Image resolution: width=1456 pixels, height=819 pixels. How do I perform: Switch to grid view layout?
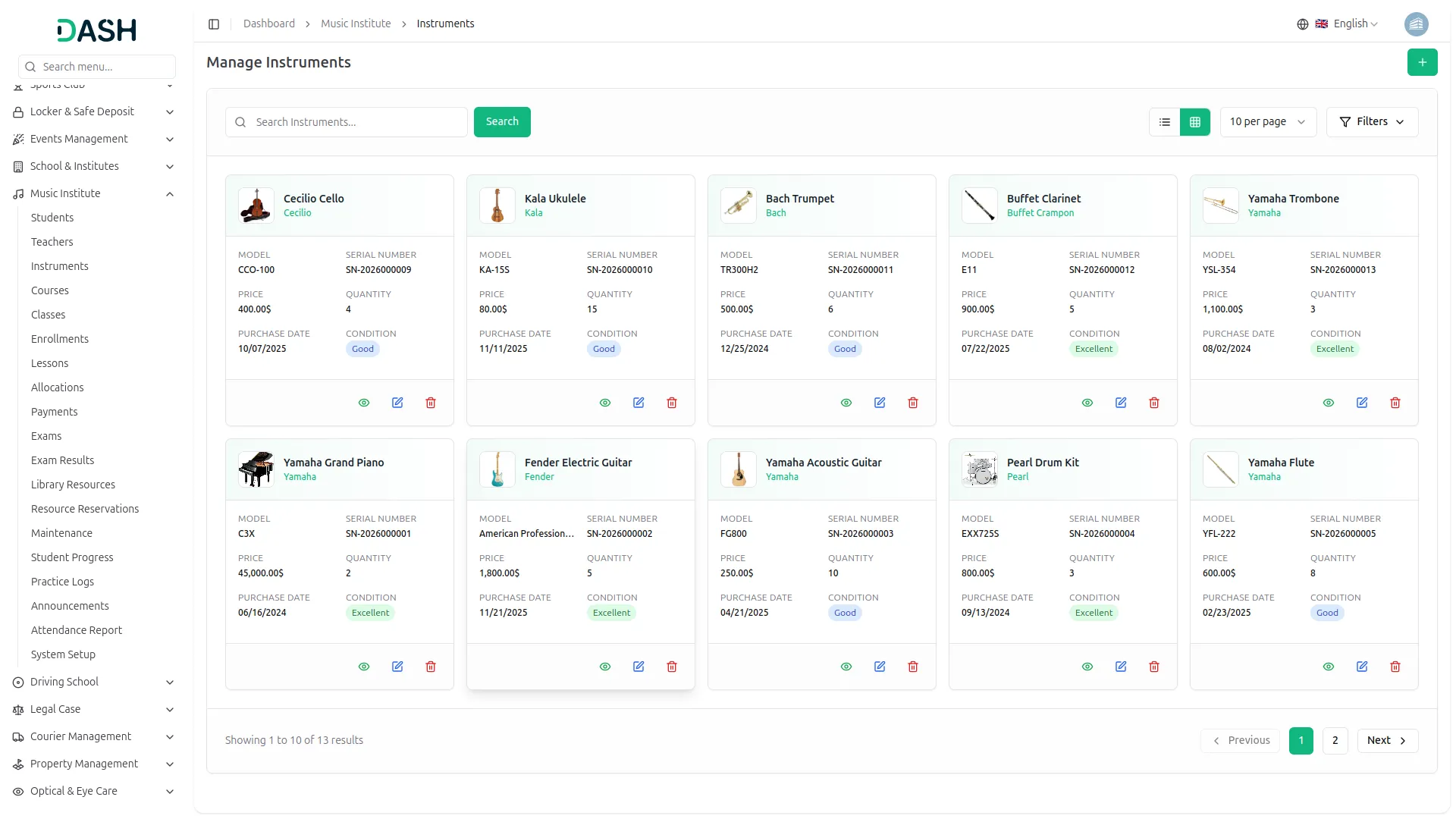(x=1195, y=122)
